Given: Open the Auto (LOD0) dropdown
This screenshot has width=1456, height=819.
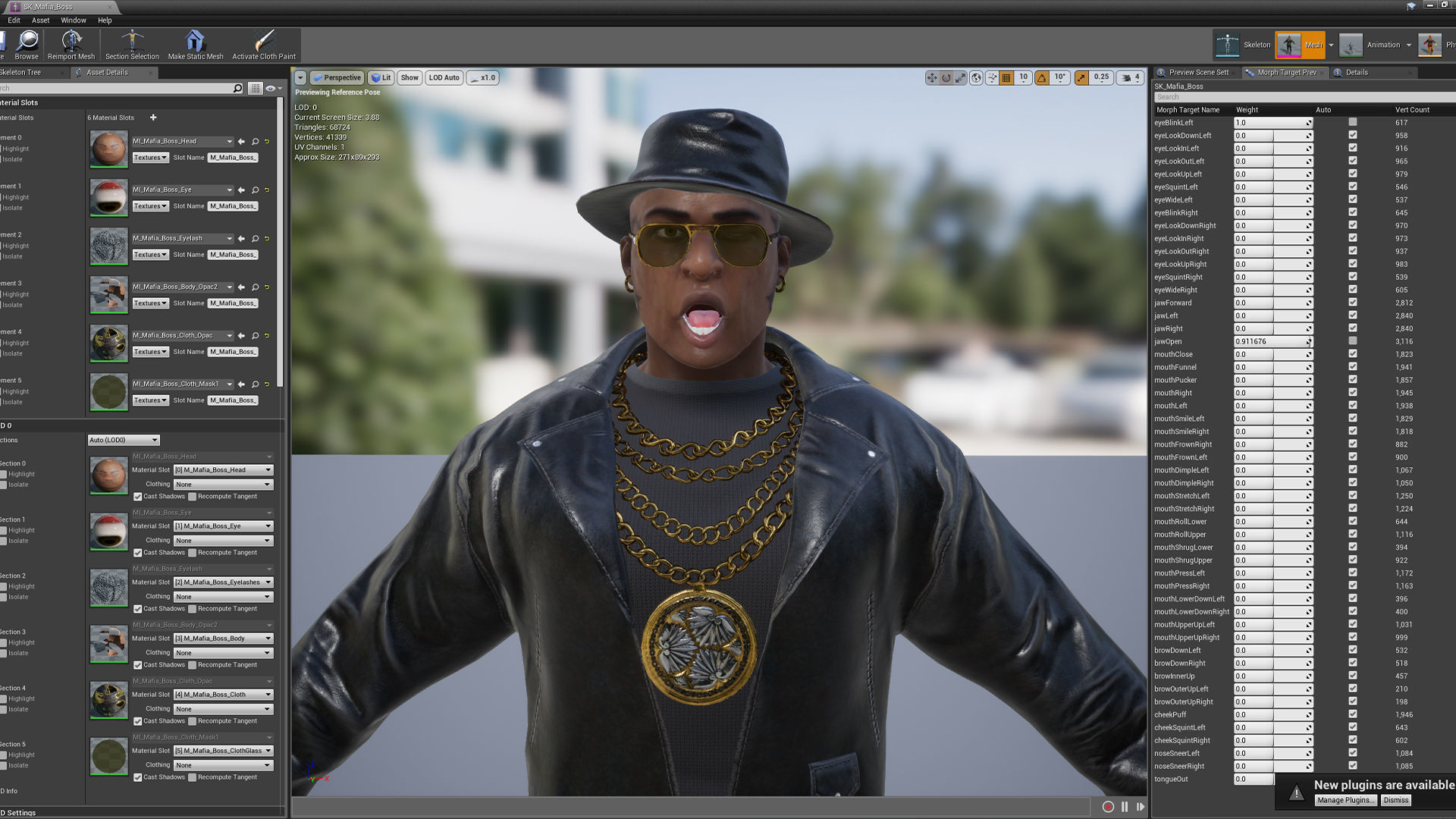Looking at the screenshot, I should pyautogui.click(x=124, y=440).
